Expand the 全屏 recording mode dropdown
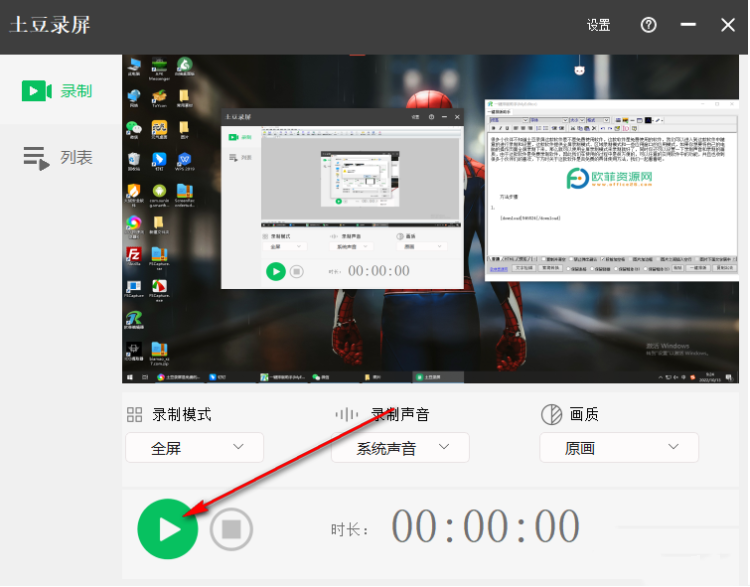 pos(194,448)
